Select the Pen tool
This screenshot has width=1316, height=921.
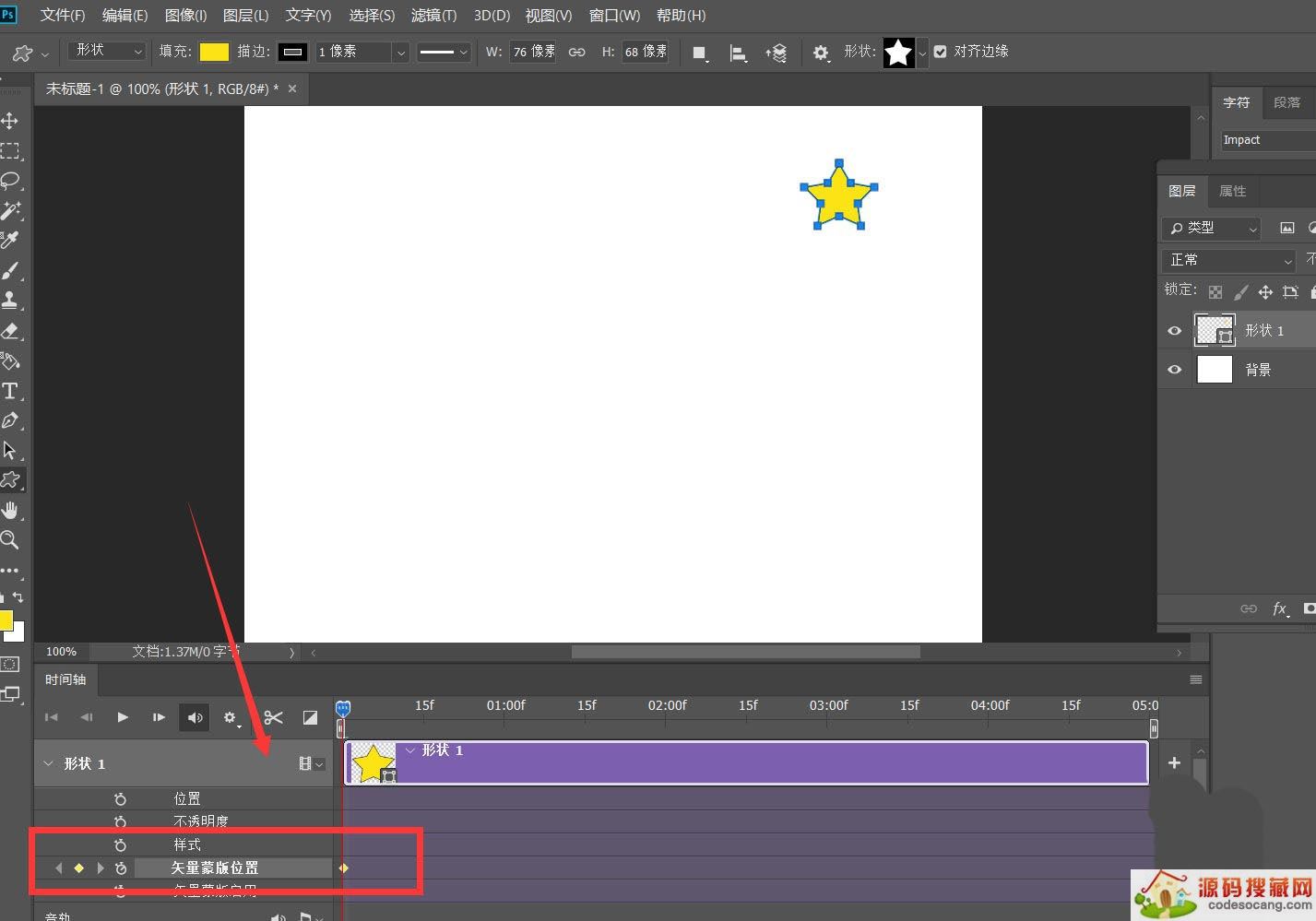(10, 420)
